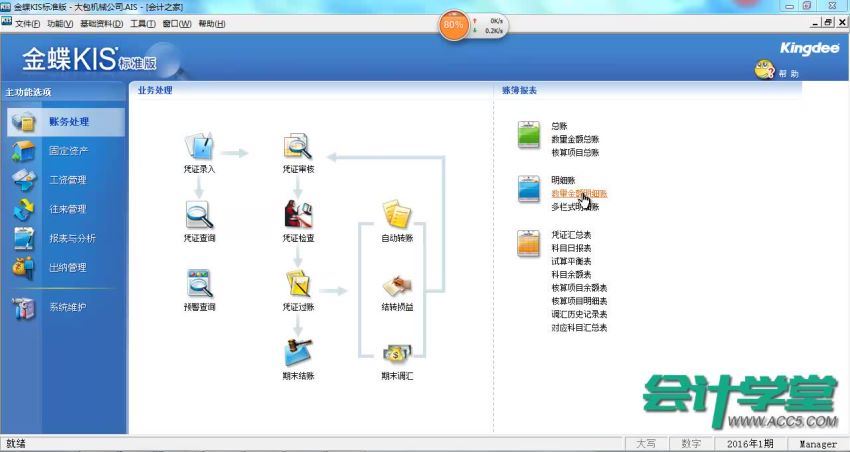Image resolution: width=850 pixels, height=452 pixels.
Task: Open the 明细账 report link
Action: (x=563, y=180)
